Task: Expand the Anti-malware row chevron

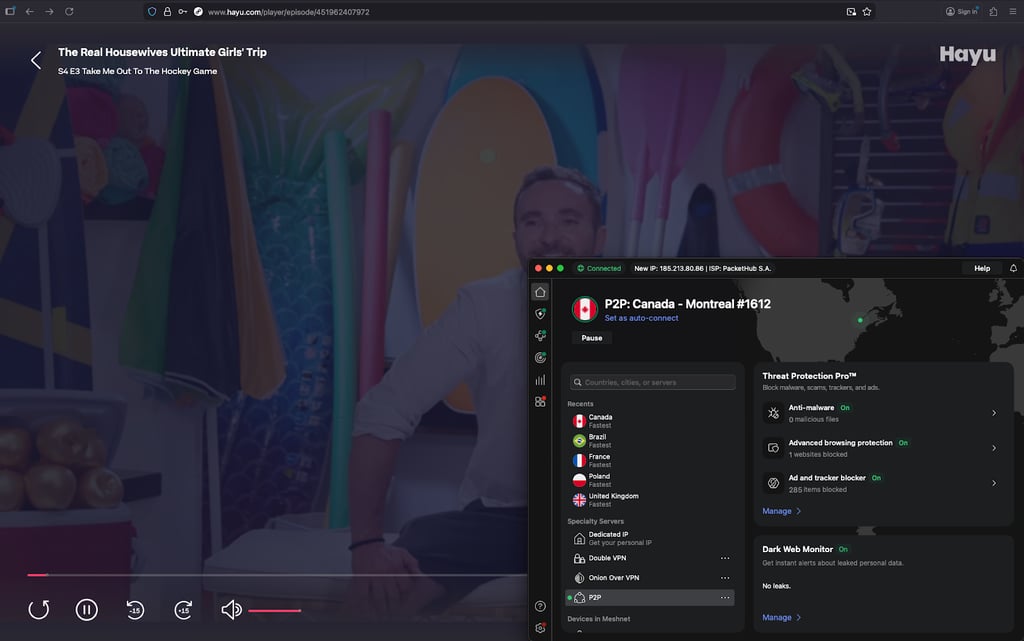Action: pos(994,413)
